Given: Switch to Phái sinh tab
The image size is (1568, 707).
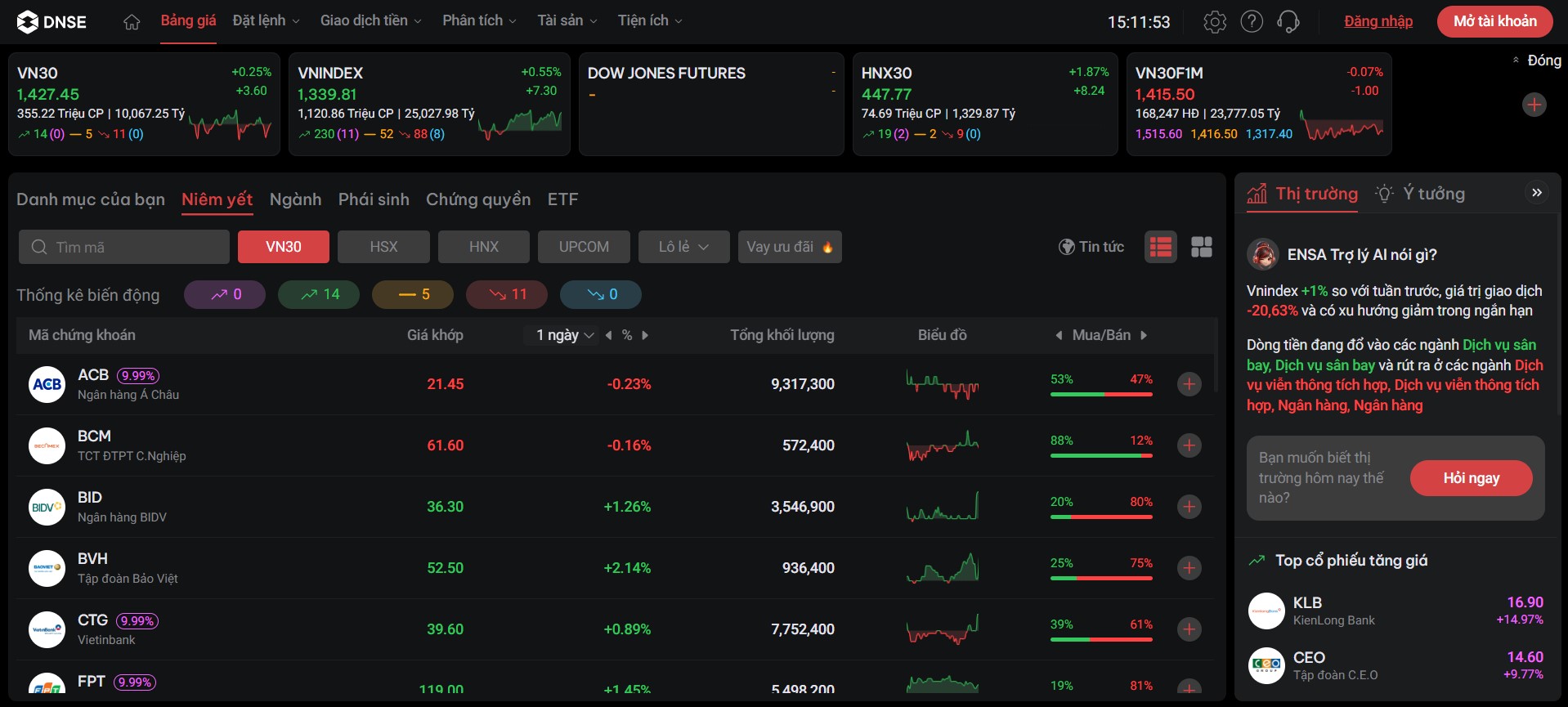Looking at the screenshot, I should tap(374, 199).
